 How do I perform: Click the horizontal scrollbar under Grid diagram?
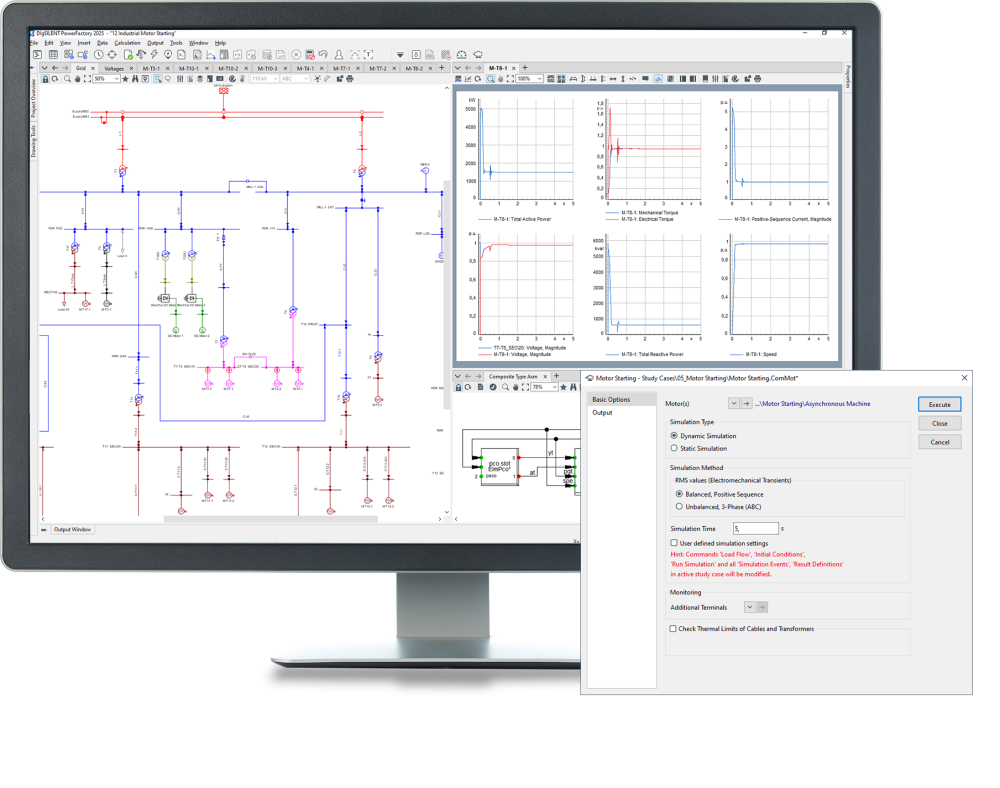click(270, 519)
